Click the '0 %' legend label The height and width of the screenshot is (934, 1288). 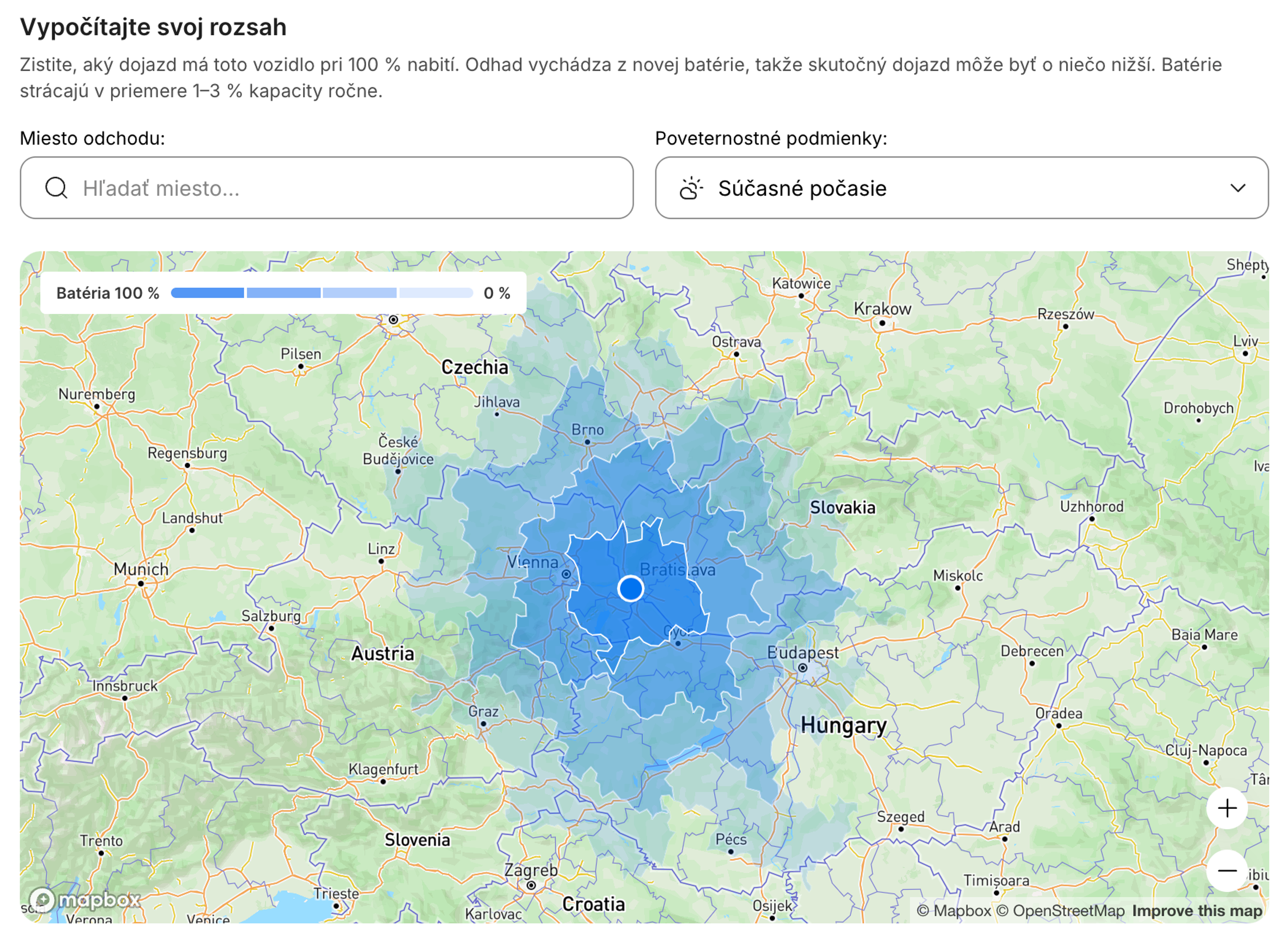pos(497,293)
